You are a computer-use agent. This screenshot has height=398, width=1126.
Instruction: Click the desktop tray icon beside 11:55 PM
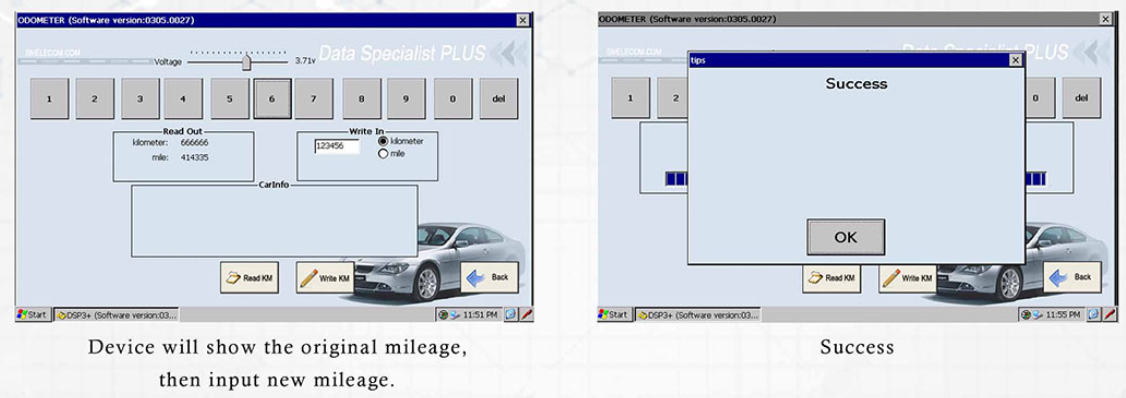(1094, 315)
